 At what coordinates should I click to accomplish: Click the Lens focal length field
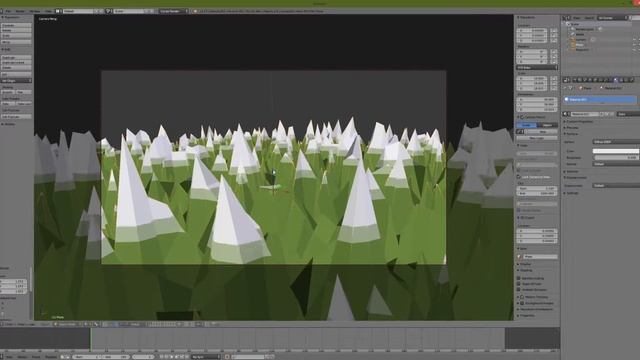point(537,153)
